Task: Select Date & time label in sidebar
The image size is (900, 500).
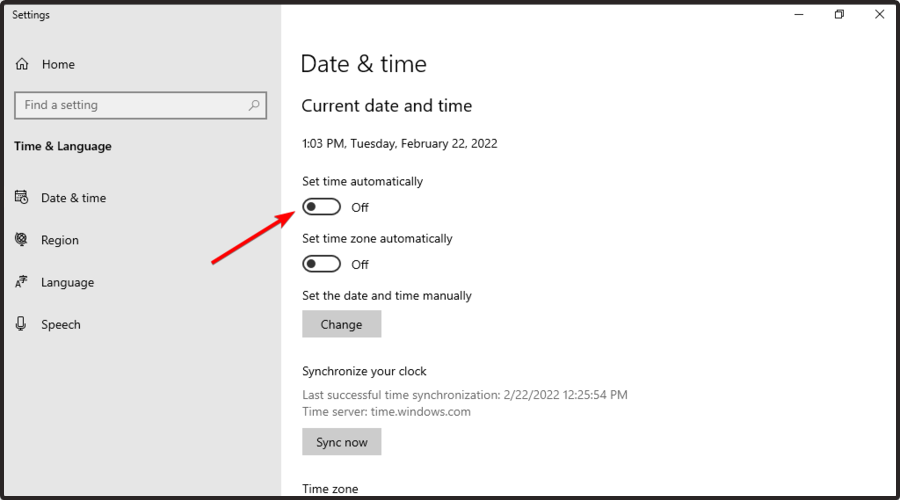Action: 73,198
